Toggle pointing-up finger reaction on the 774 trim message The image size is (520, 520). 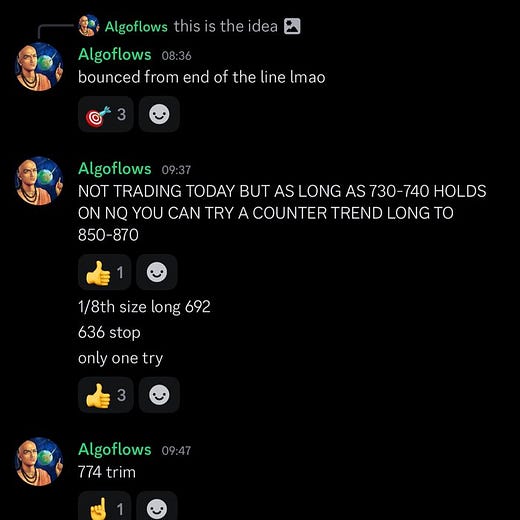[104, 506]
